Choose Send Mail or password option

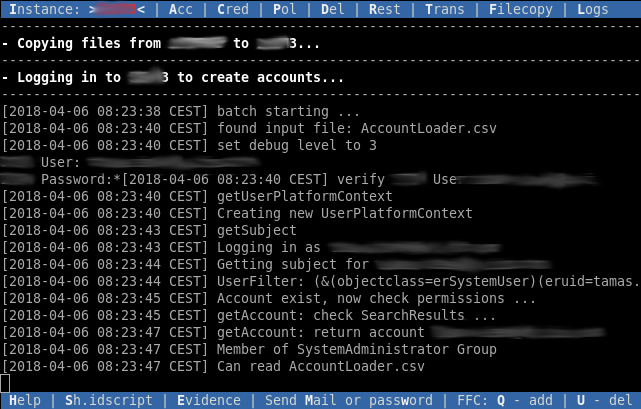[x=349, y=400]
